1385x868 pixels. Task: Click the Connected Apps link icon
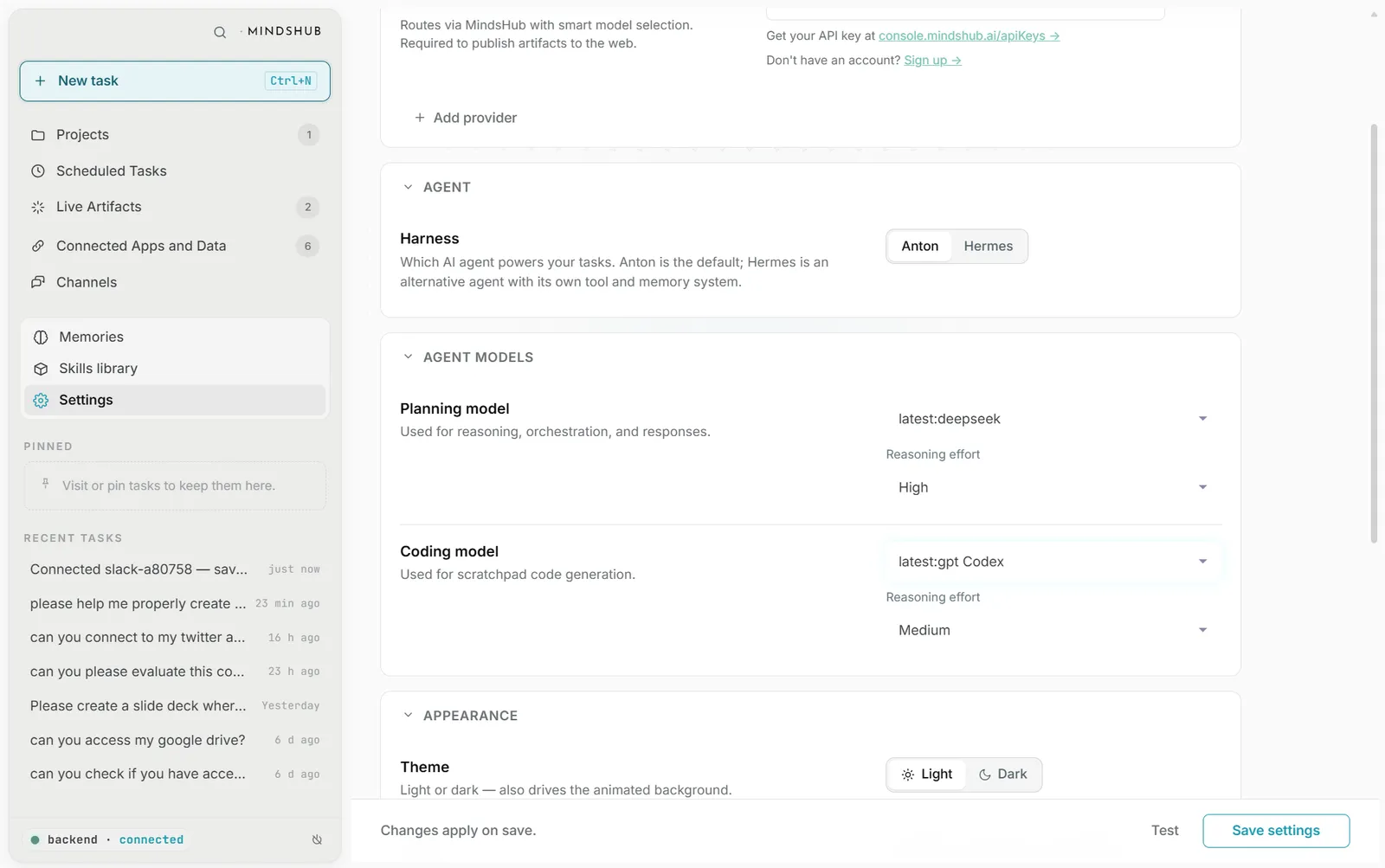pyautogui.click(x=38, y=246)
